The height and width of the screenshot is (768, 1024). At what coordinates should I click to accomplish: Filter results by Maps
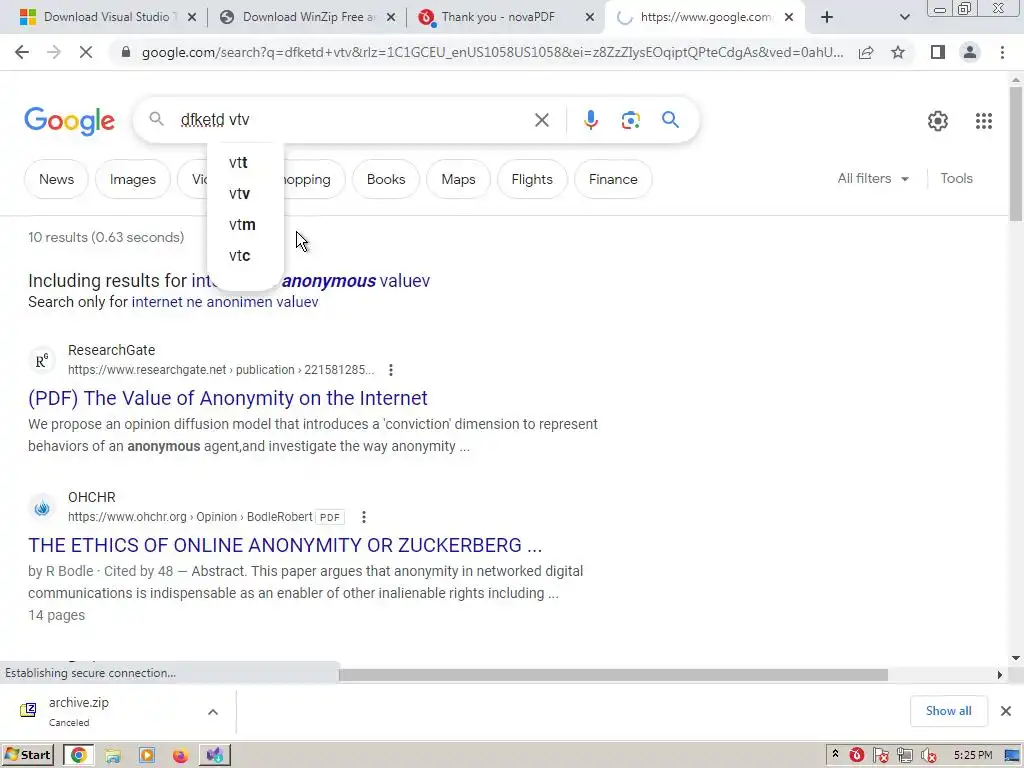coord(458,179)
